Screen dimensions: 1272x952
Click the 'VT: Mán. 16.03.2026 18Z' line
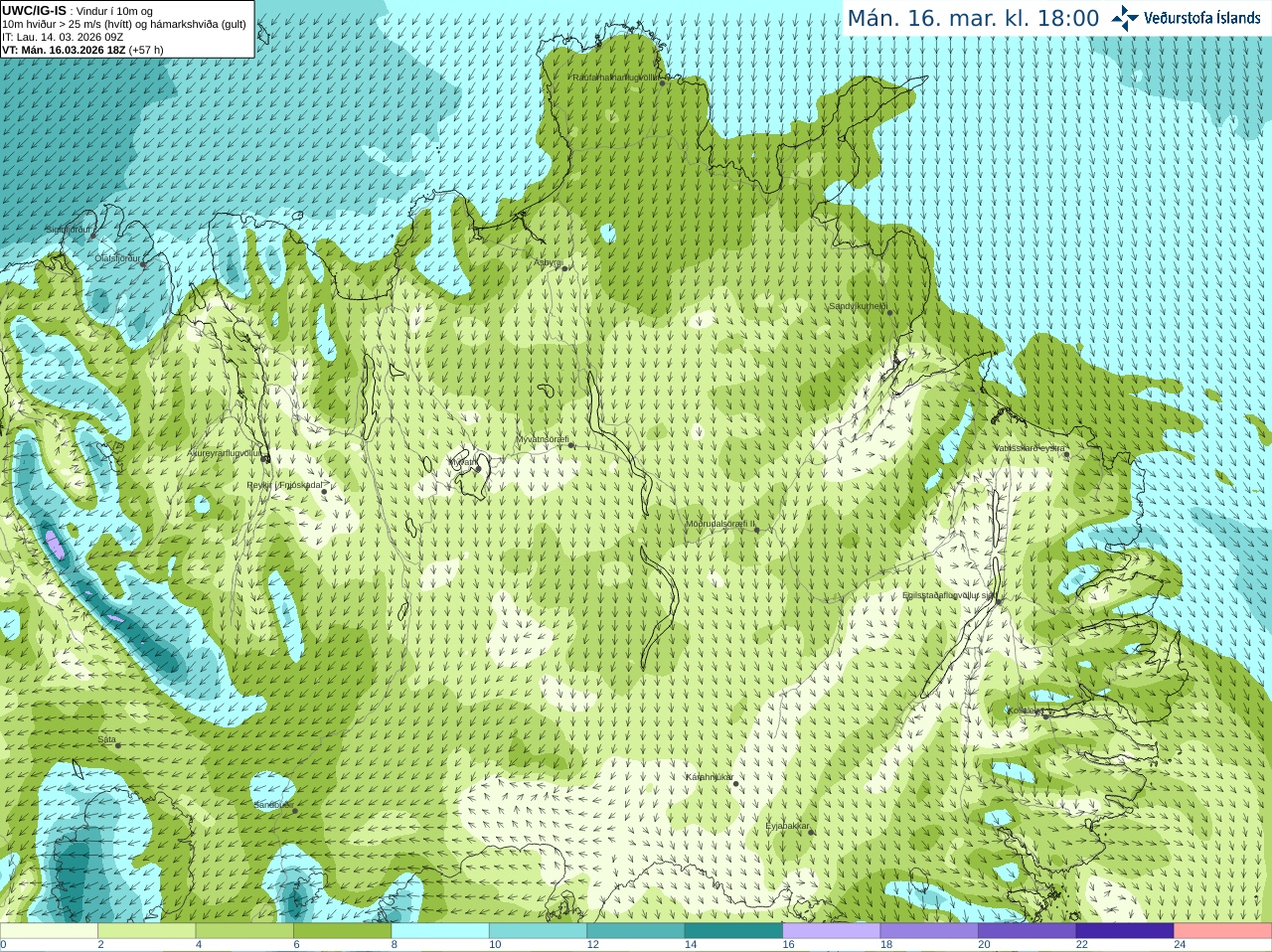point(64,50)
